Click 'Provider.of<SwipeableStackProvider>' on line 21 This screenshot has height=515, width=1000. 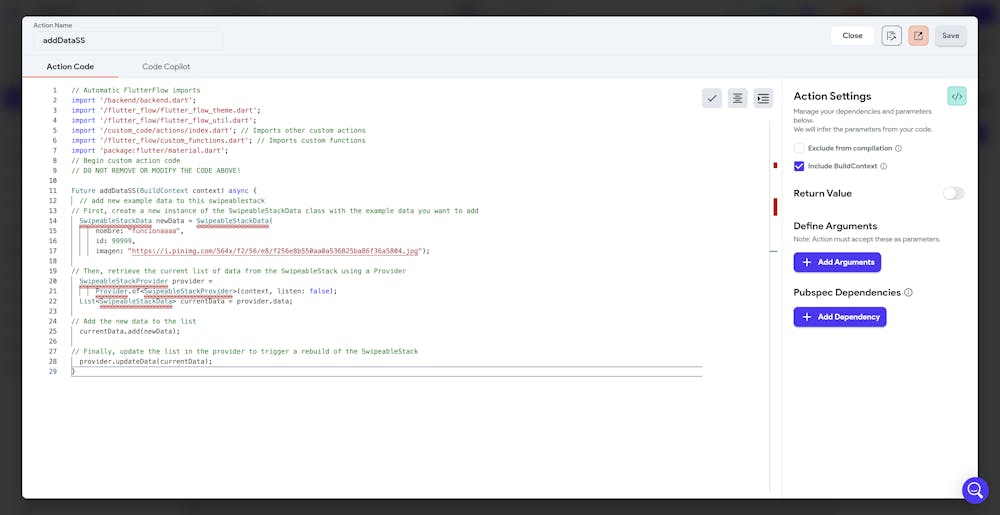(166, 291)
